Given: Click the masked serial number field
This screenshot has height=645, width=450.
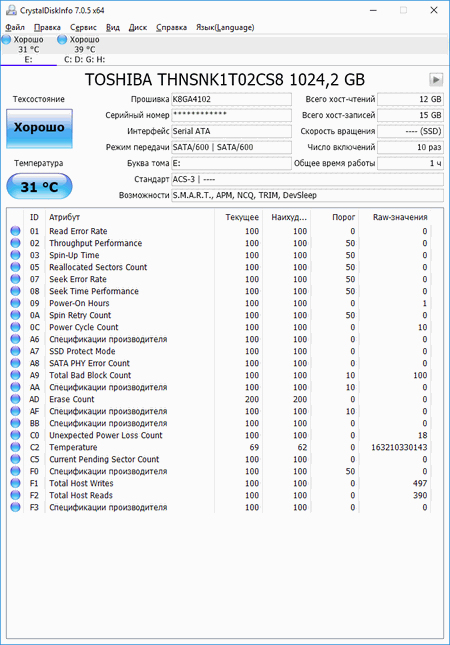Looking at the screenshot, I should pos(231,115).
